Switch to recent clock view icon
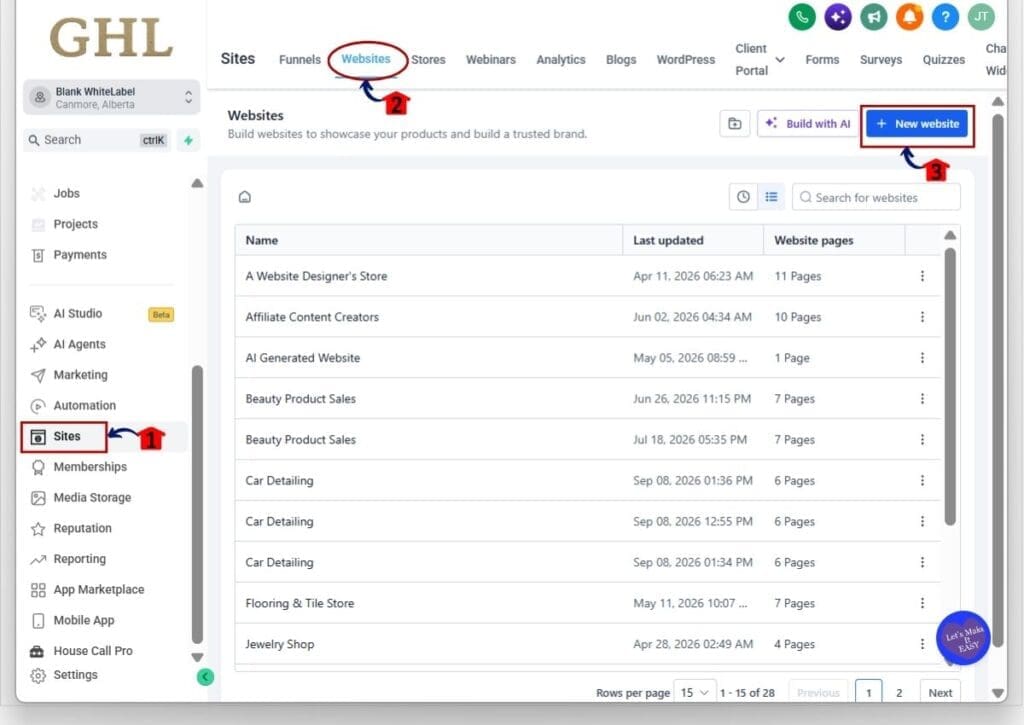The image size is (1024, 725). coord(743,197)
